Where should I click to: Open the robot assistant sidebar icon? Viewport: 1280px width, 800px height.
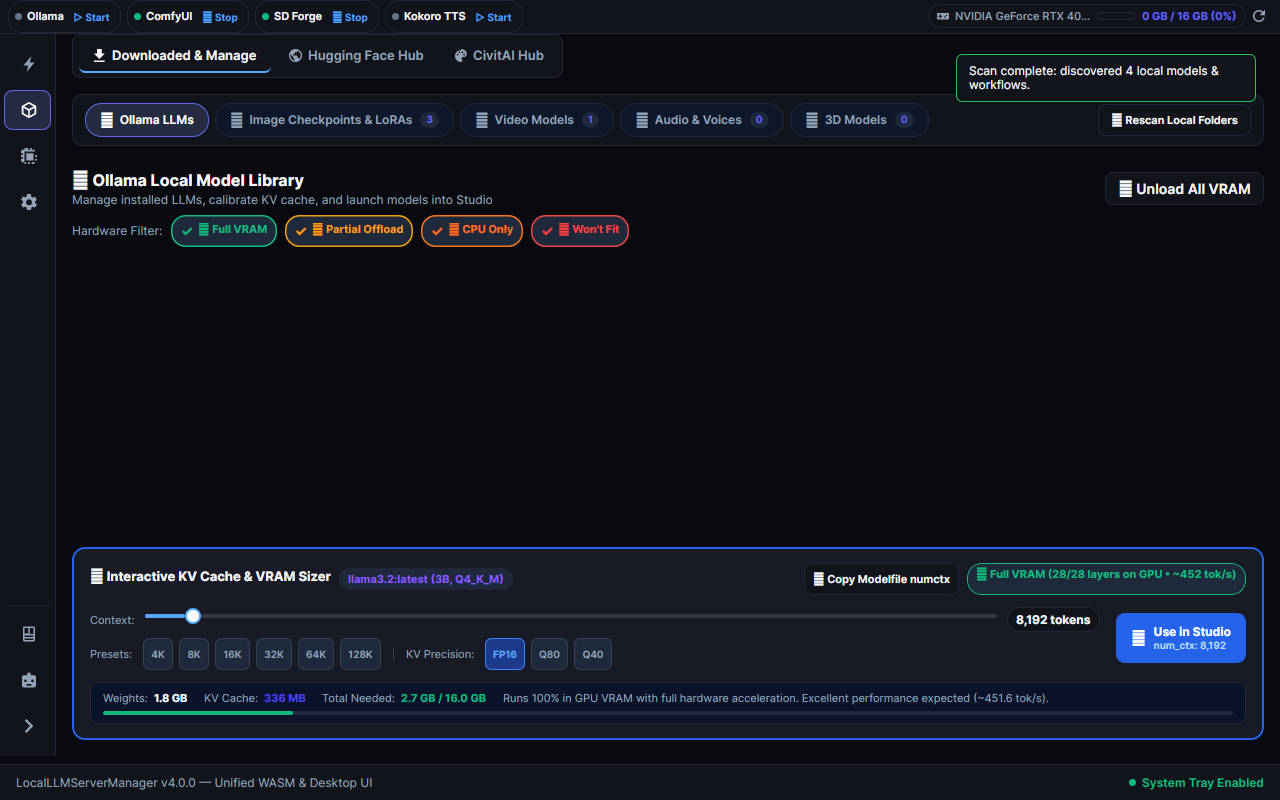click(x=28, y=680)
